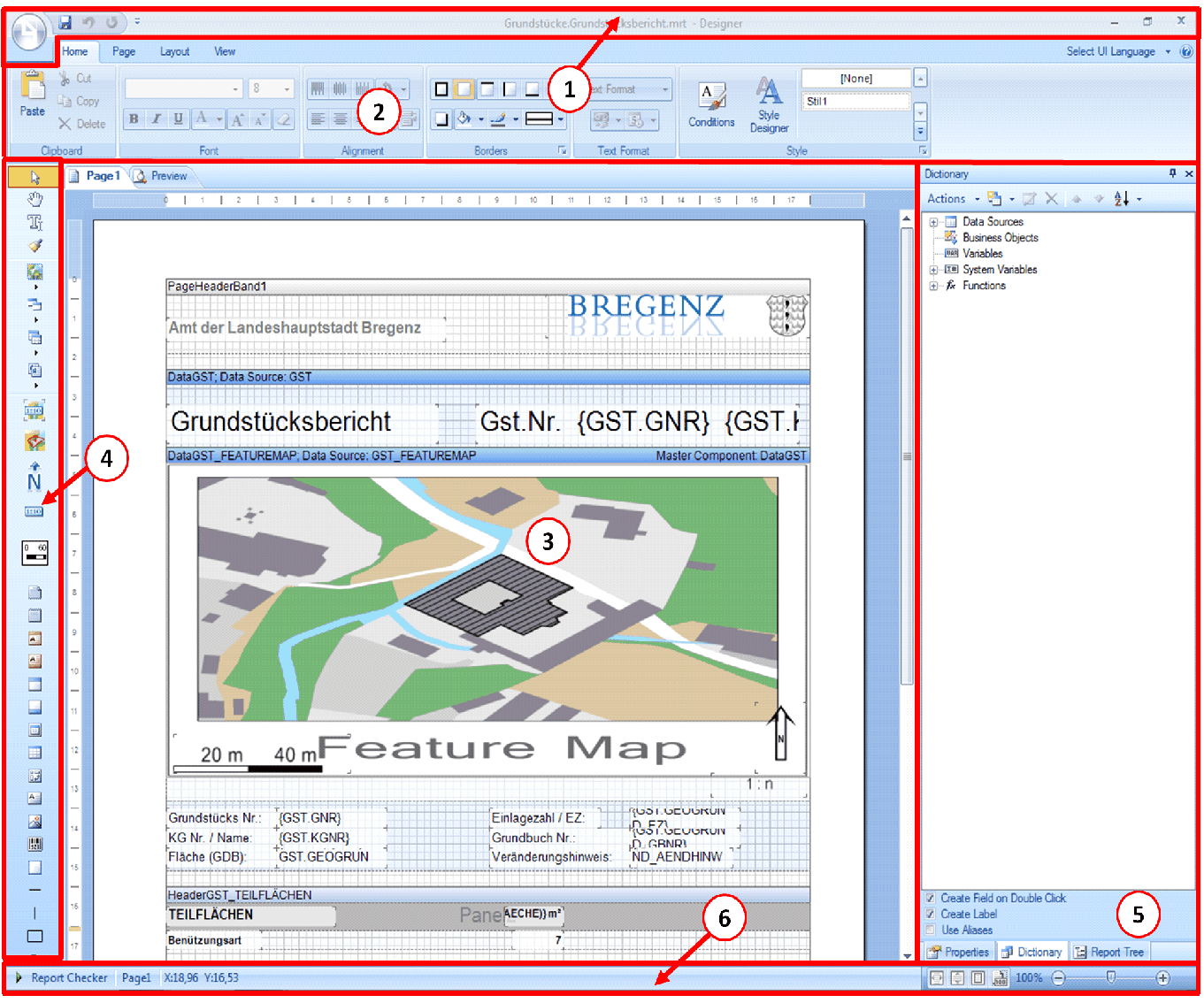Pick the Style copy brush tool
The width and height of the screenshot is (1204, 1003).
[34, 246]
